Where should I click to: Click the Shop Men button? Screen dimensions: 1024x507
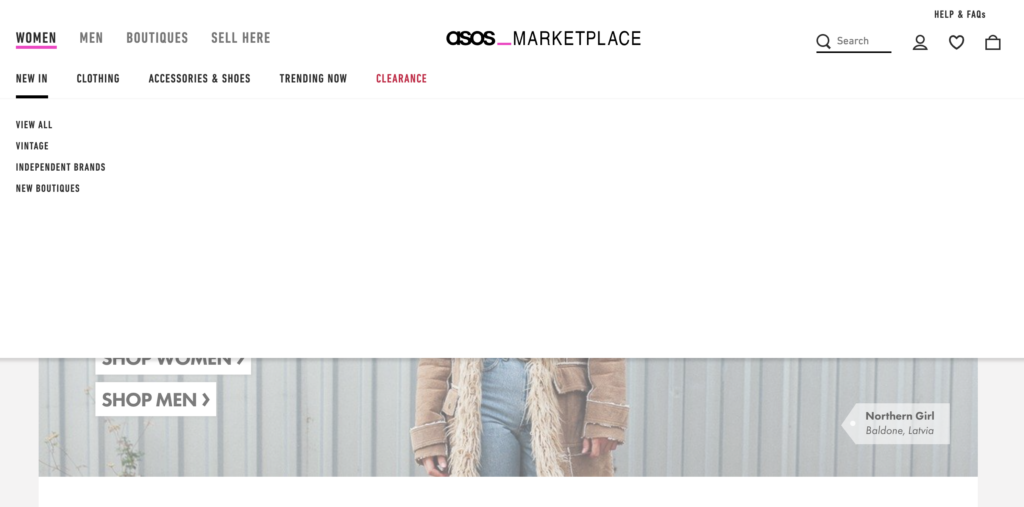pos(155,399)
